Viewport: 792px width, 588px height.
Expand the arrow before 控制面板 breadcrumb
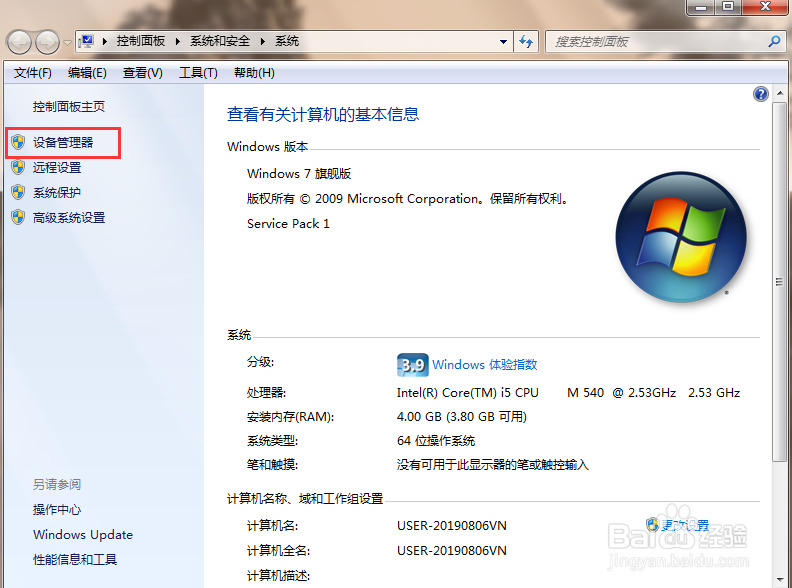click(105, 41)
